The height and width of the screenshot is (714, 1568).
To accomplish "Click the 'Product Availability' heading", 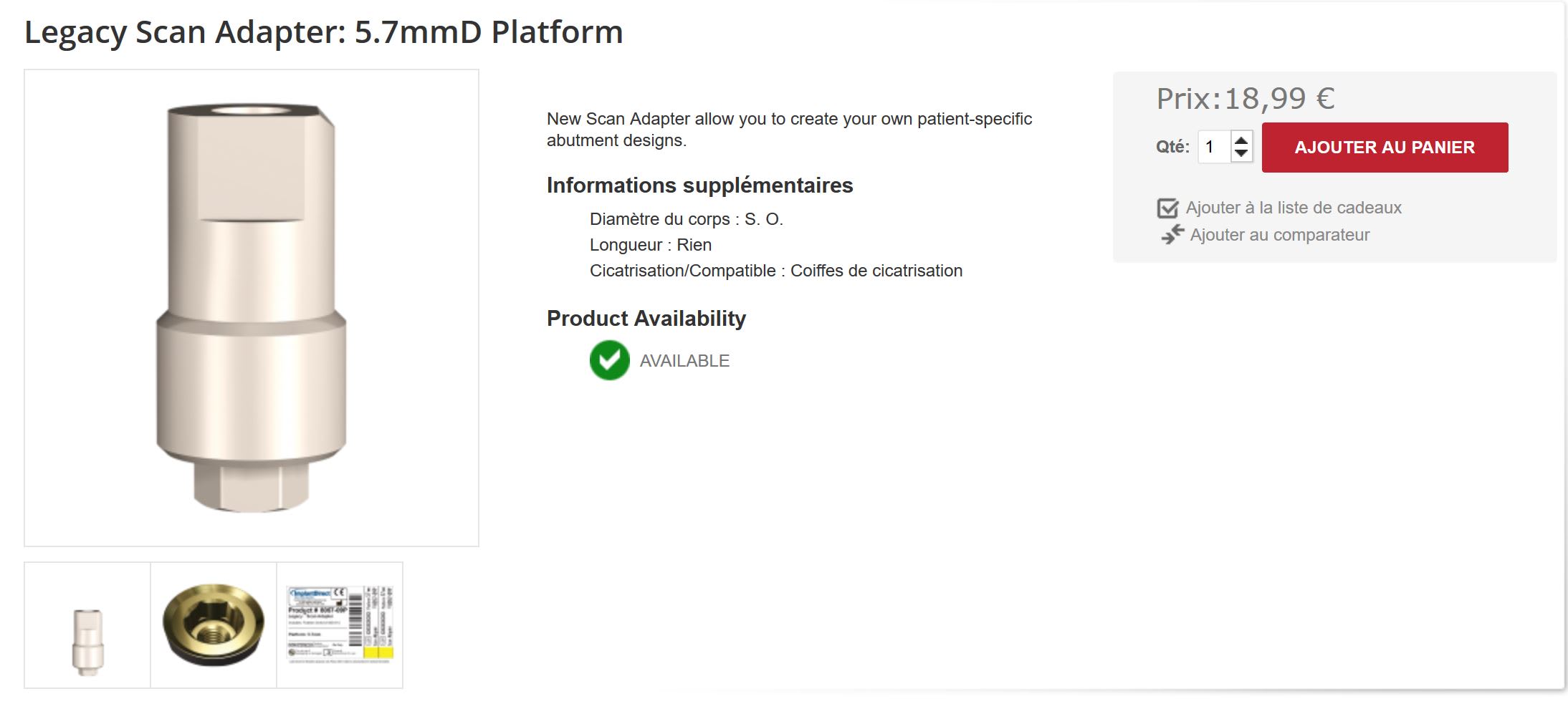I will [x=646, y=319].
